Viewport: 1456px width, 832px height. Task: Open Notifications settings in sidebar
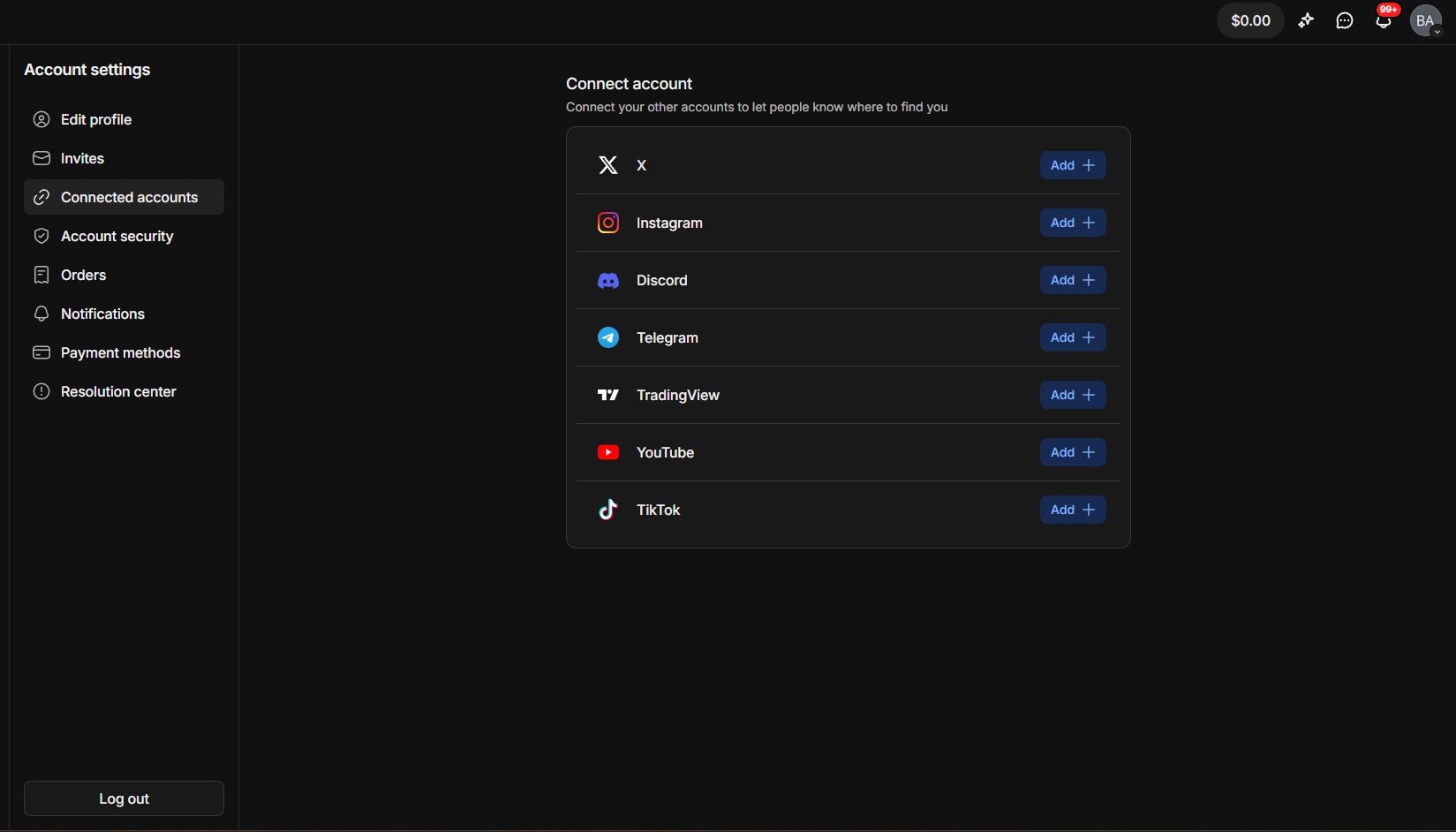tap(124, 314)
